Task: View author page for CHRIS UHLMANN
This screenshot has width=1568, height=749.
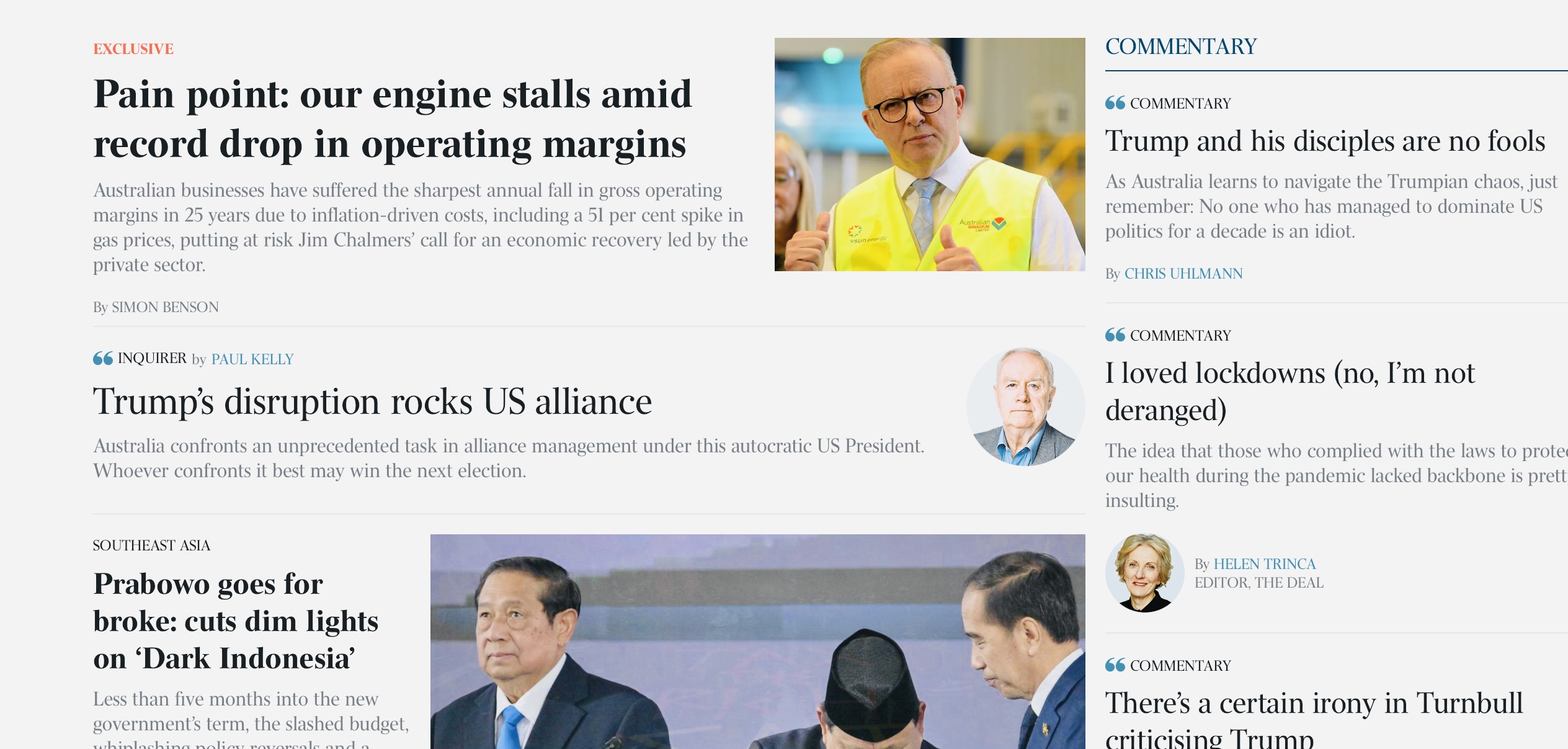Action: (x=1183, y=274)
